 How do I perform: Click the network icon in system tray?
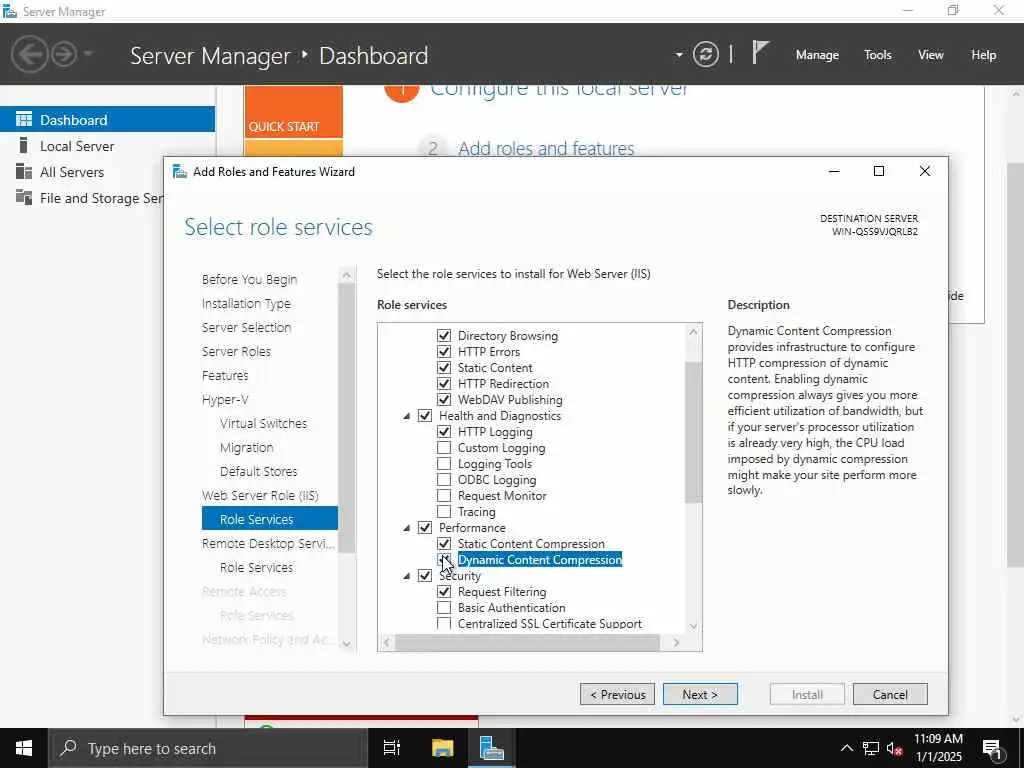pos(871,748)
